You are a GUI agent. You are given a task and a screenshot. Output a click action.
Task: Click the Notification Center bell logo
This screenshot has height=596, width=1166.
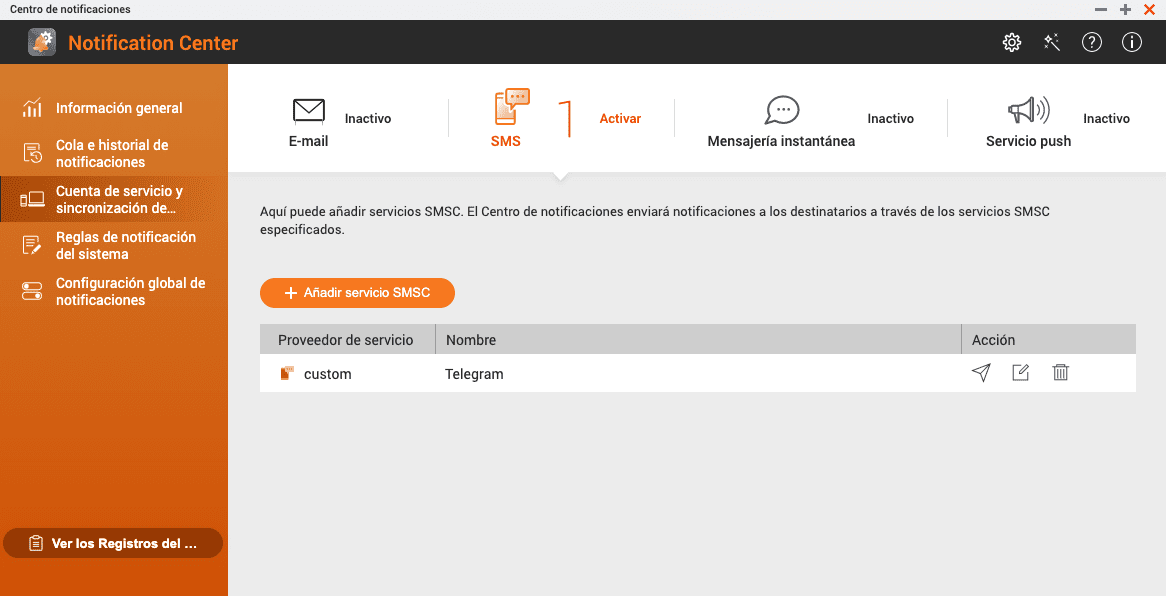tap(42, 42)
